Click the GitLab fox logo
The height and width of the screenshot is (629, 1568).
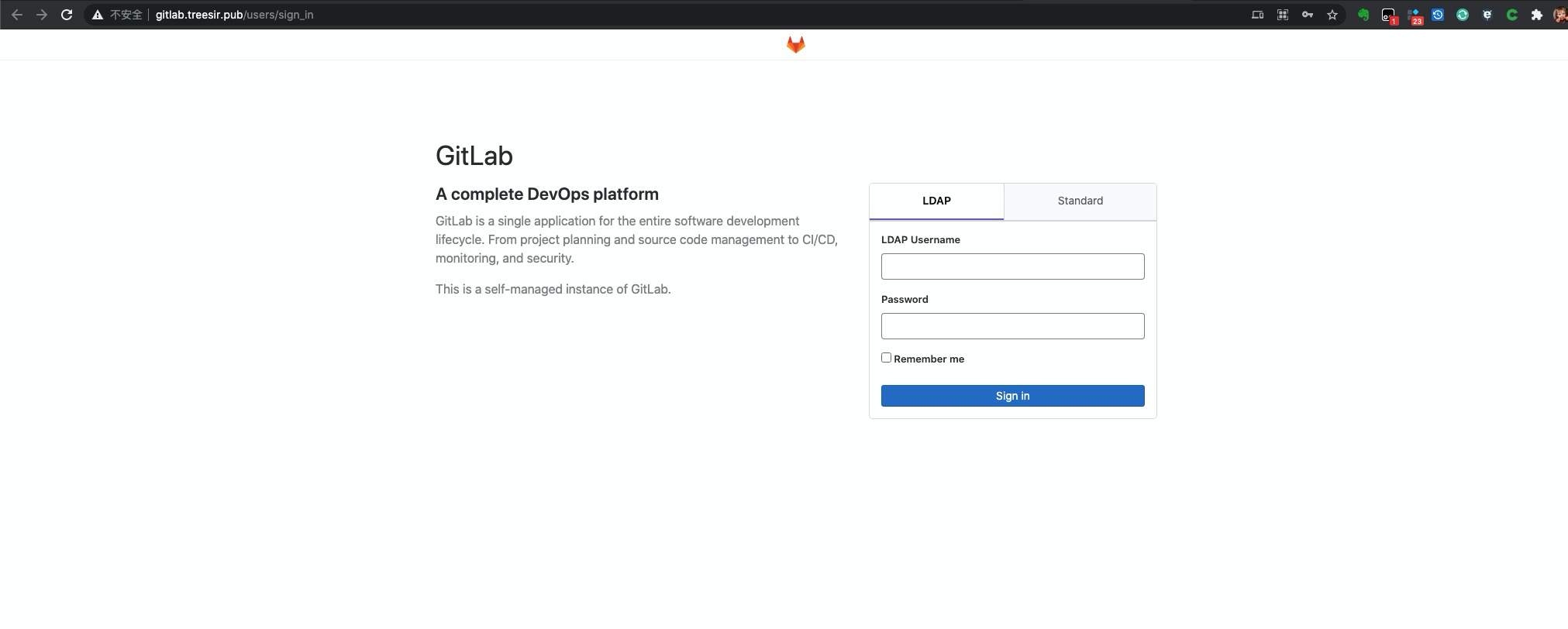pos(796,45)
